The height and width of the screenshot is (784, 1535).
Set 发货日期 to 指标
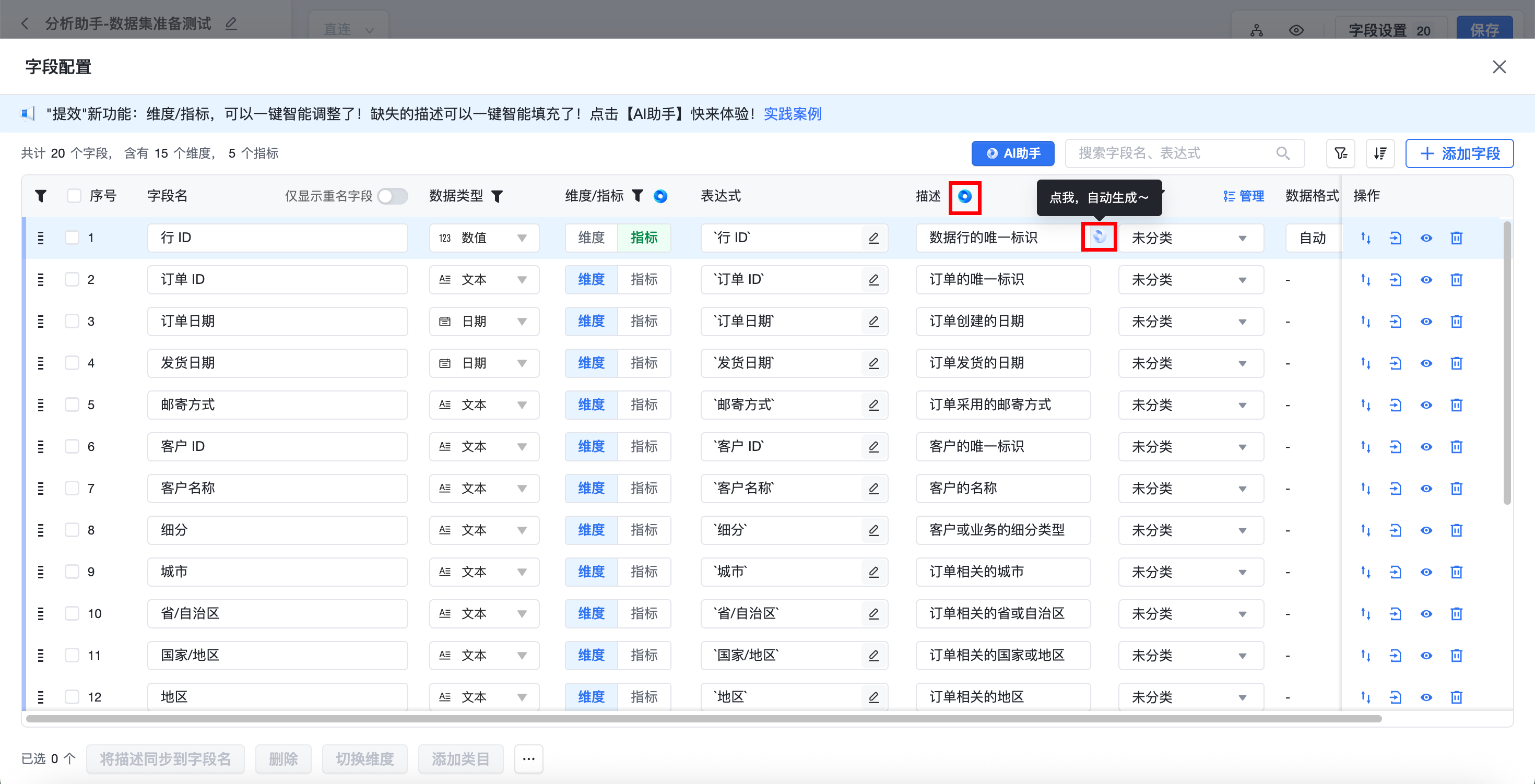coord(644,363)
